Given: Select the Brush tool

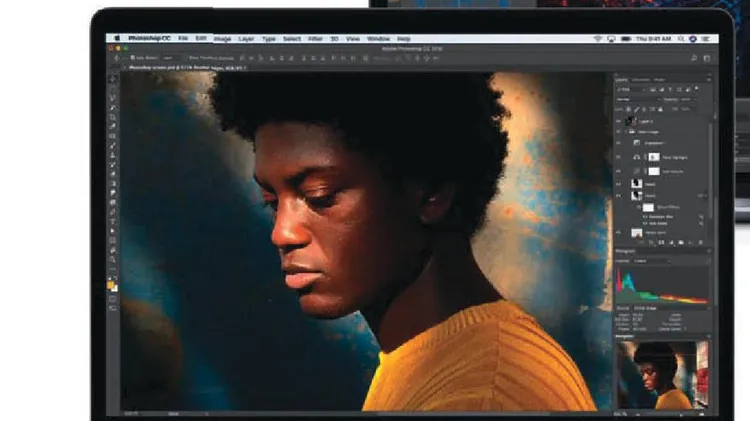Looking at the screenshot, I should pos(113,145).
